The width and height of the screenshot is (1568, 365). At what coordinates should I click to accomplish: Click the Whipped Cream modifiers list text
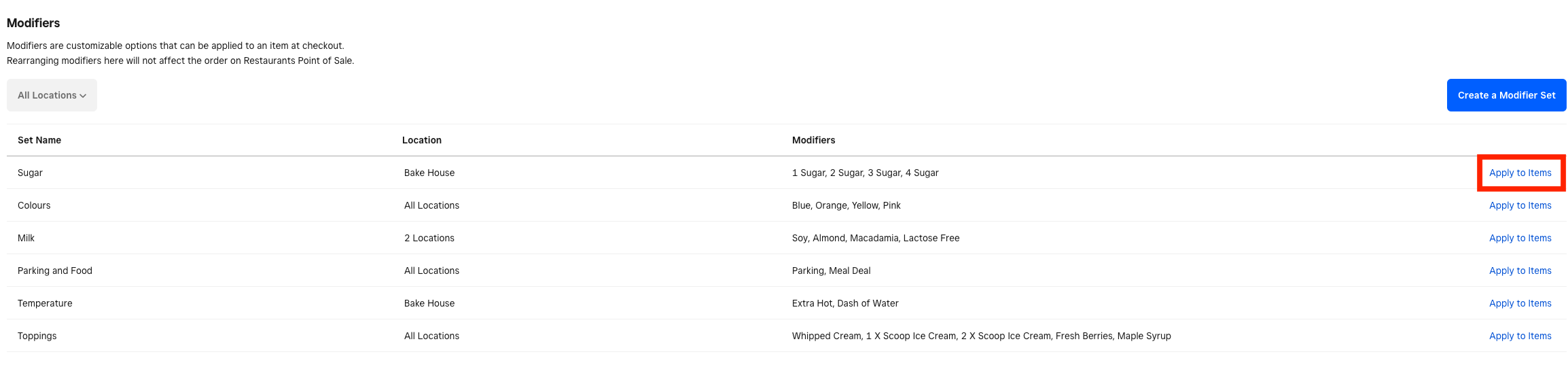pos(981,336)
